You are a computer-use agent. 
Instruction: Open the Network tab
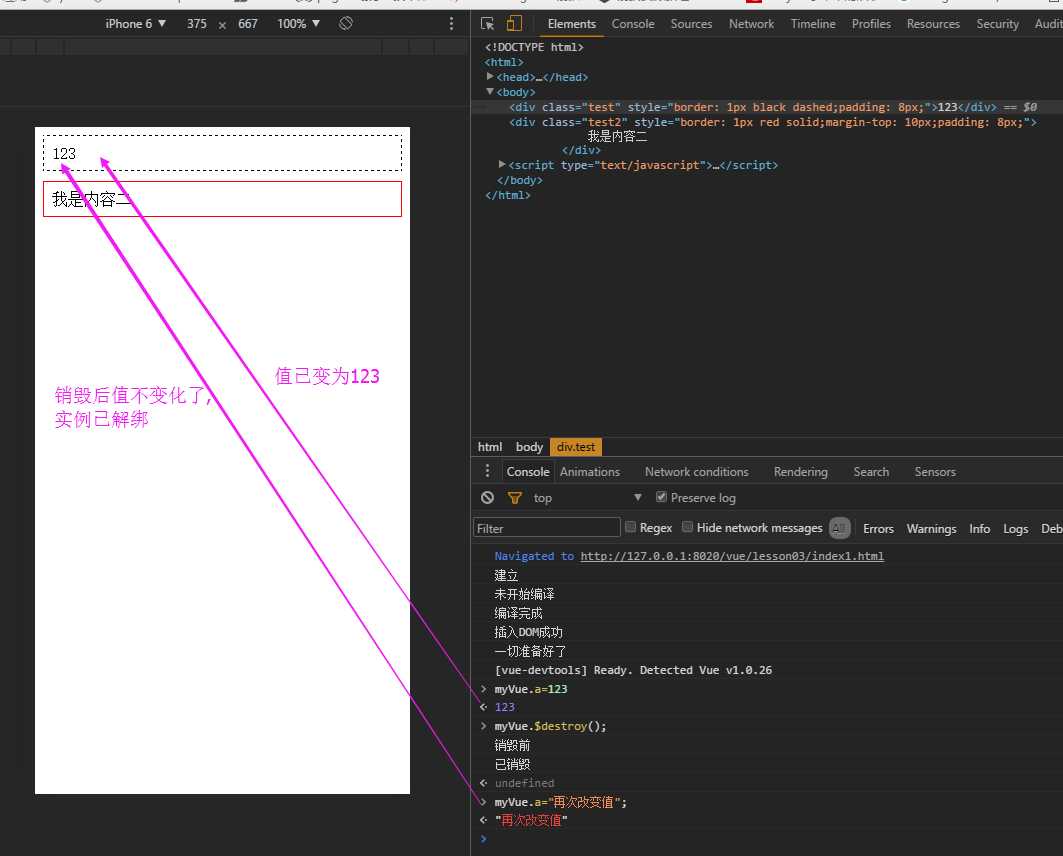pyautogui.click(x=751, y=24)
